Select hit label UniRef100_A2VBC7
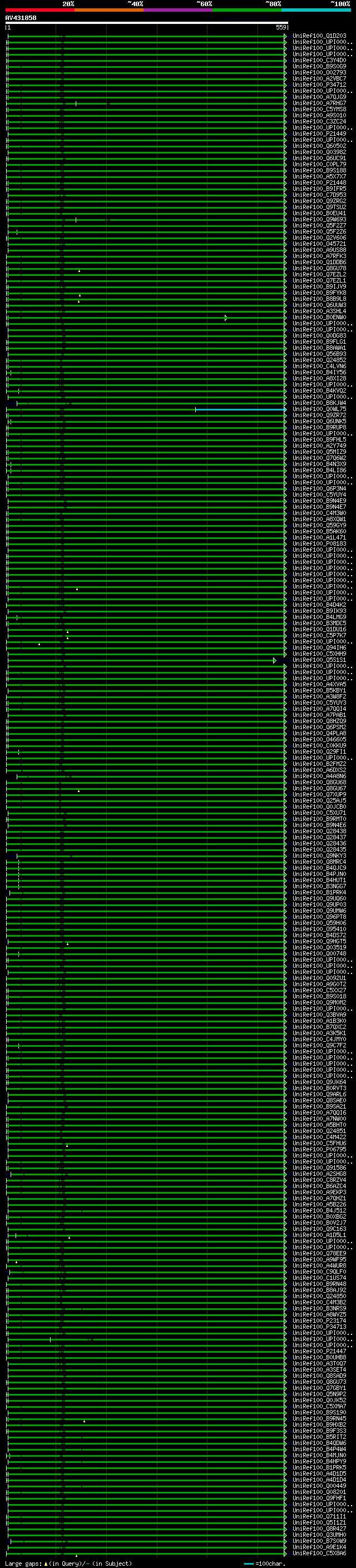356x1568 pixels. 319,78
